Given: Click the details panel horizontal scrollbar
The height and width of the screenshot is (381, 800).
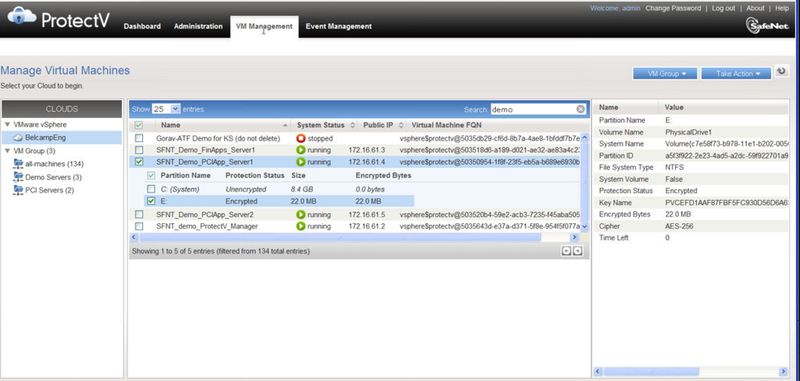Looking at the screenshot, I should point(652,372).
